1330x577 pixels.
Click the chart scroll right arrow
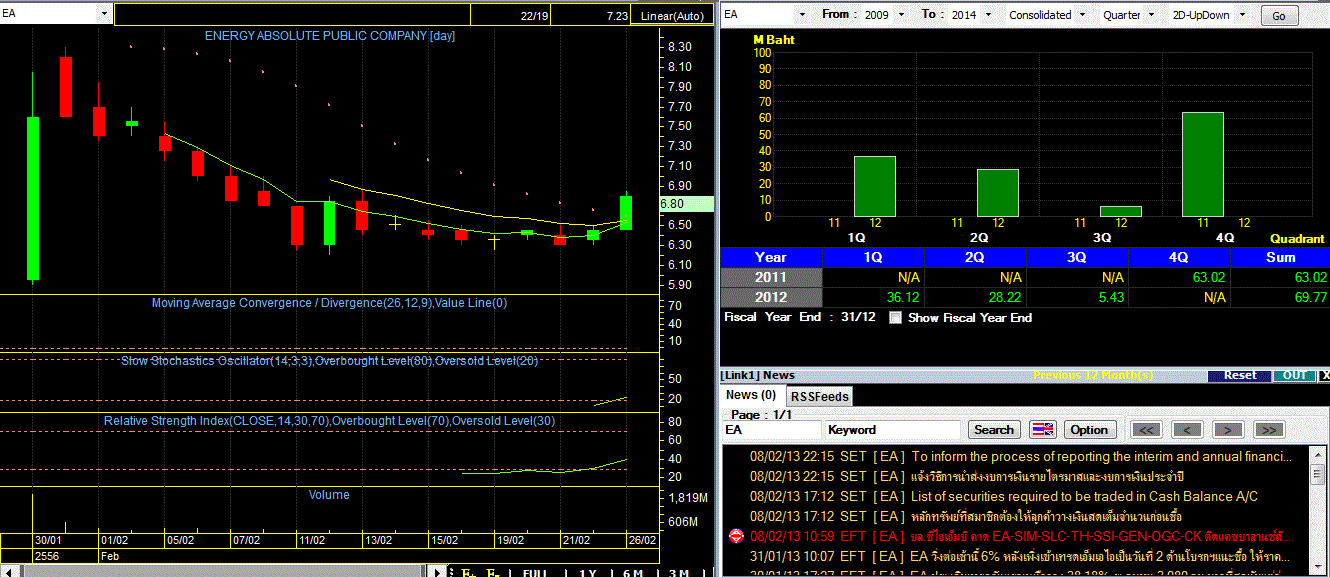pos(436,572)
